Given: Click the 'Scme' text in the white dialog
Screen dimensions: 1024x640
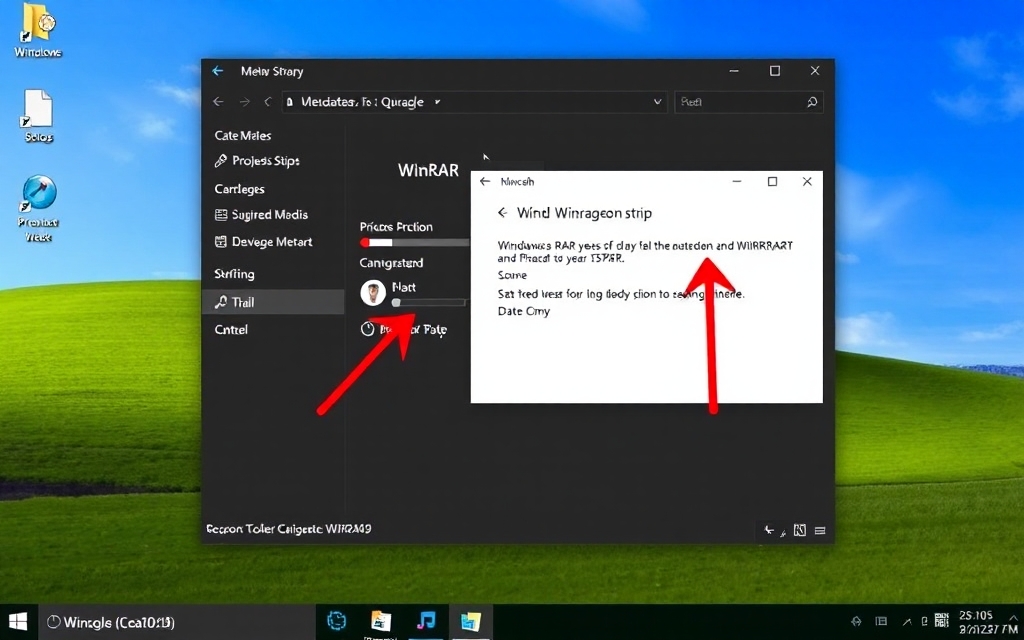Looking at the screenshot, I should pos(513,276).
